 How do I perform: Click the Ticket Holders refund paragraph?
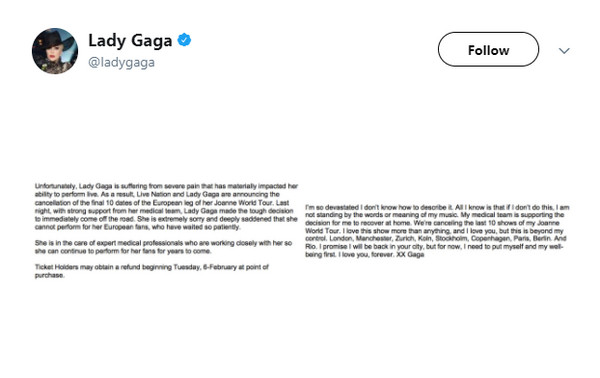pos(152,271)
